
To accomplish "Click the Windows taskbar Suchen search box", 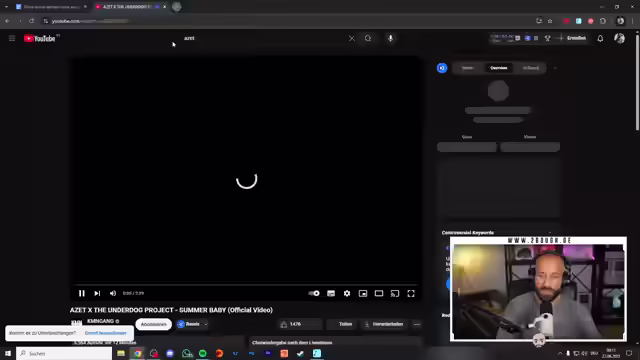I will 64,353.
